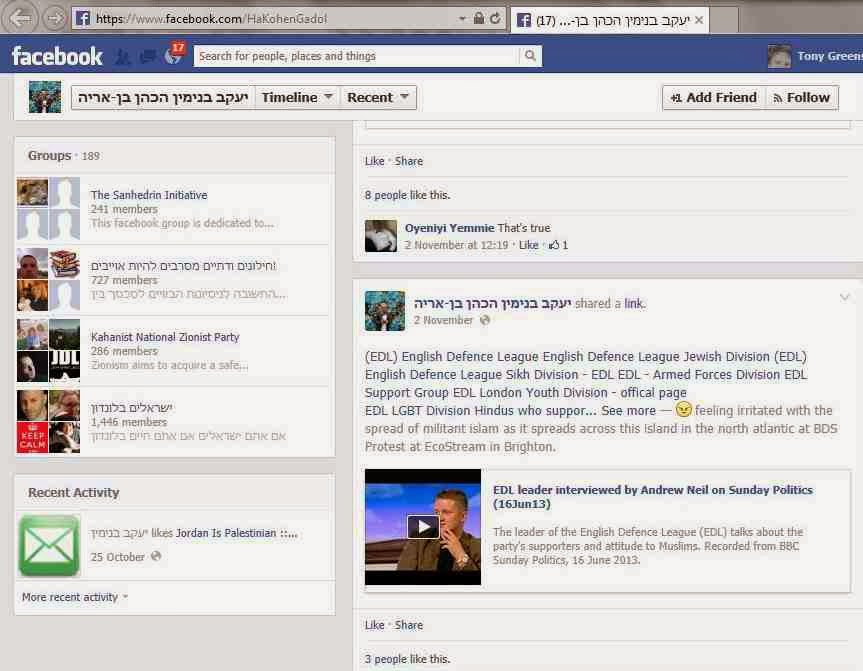Screen dimensions: 863x671
Task: Click the reload page icon in address bar
Action: (495, 19)
